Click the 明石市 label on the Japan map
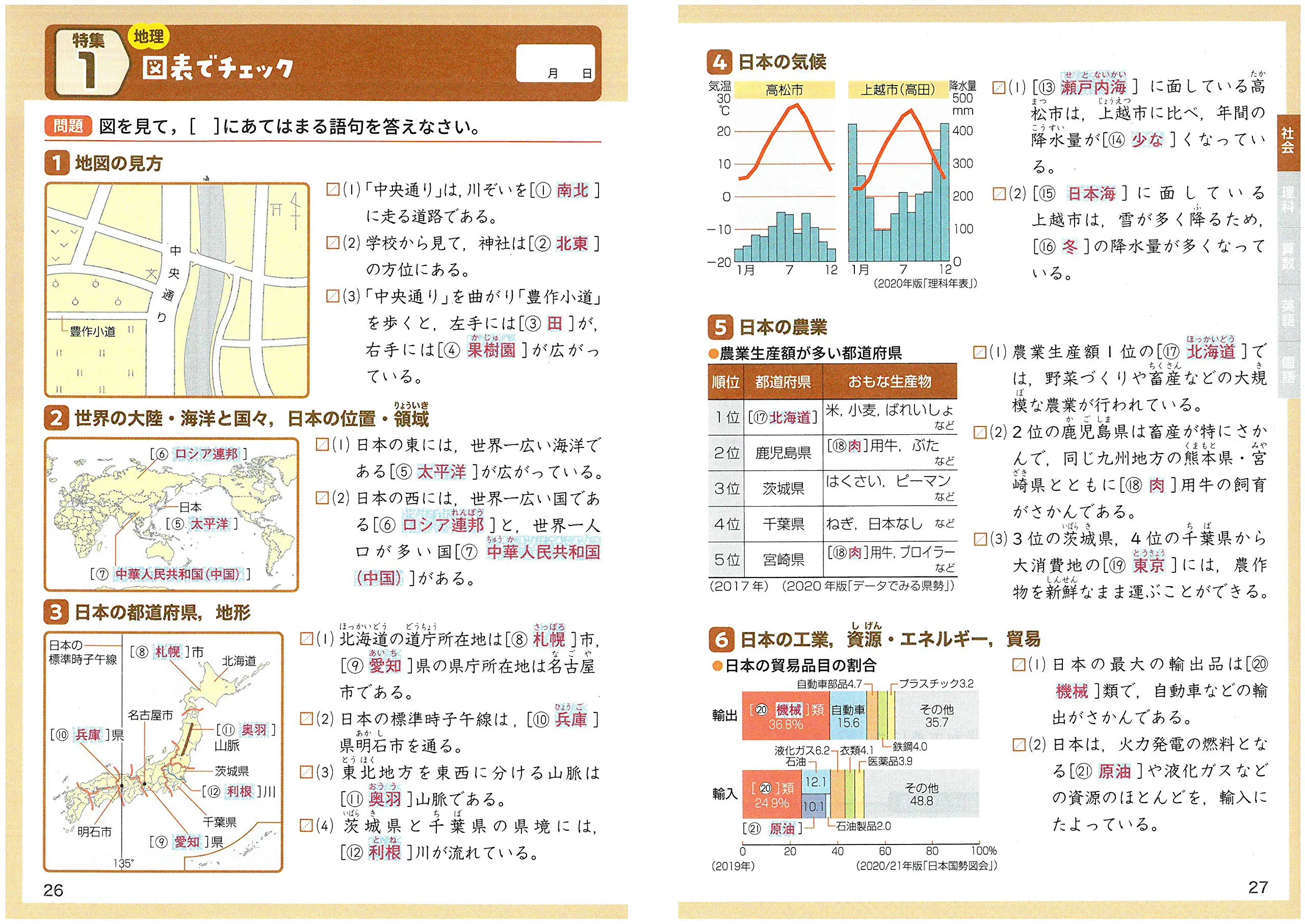1305x924 pixels. [94, 832]
